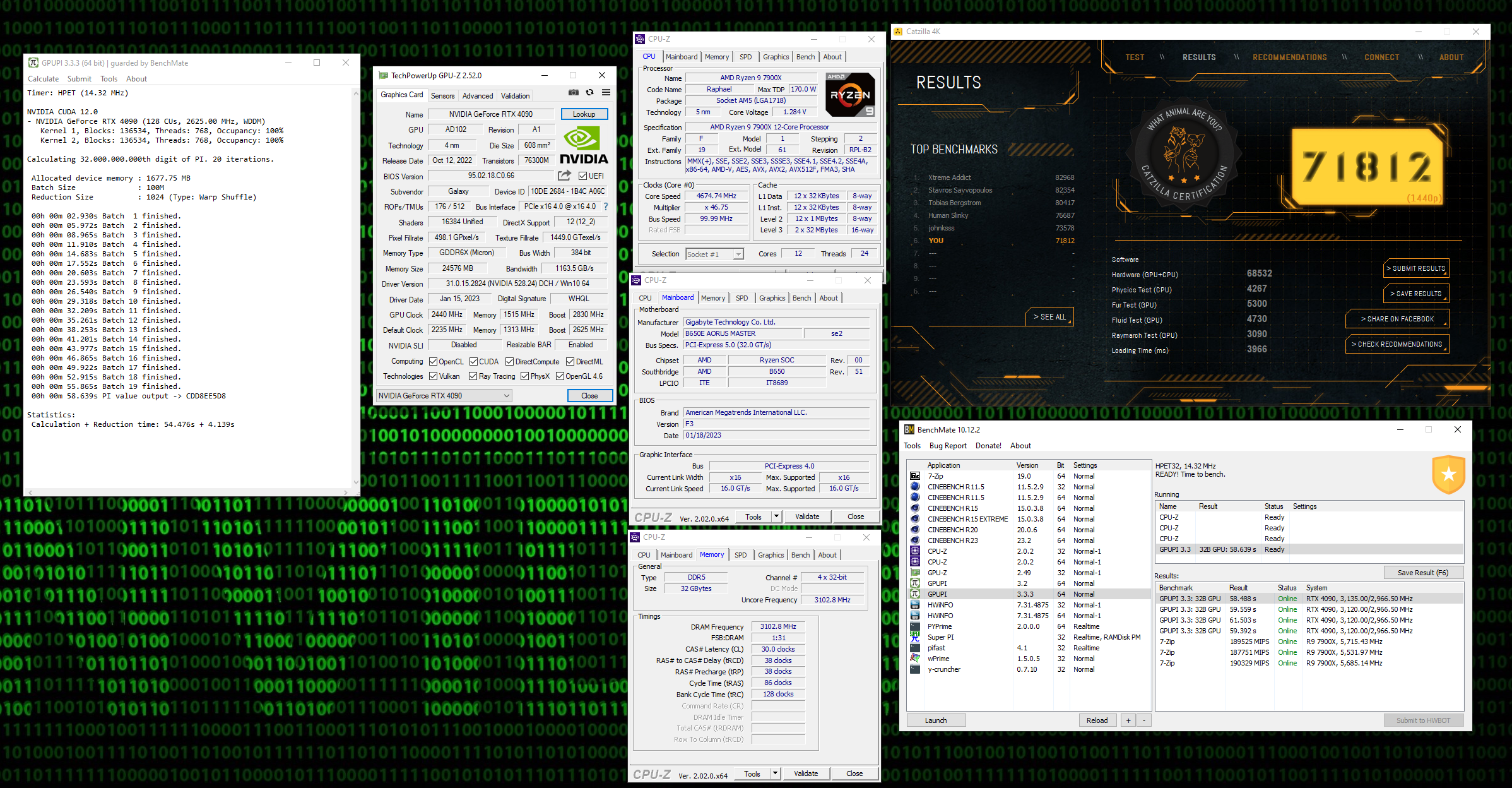Click the Catzilla certification cat badge
Image resolution: width=1512 pixels, height=788 pixels.
1184,155
